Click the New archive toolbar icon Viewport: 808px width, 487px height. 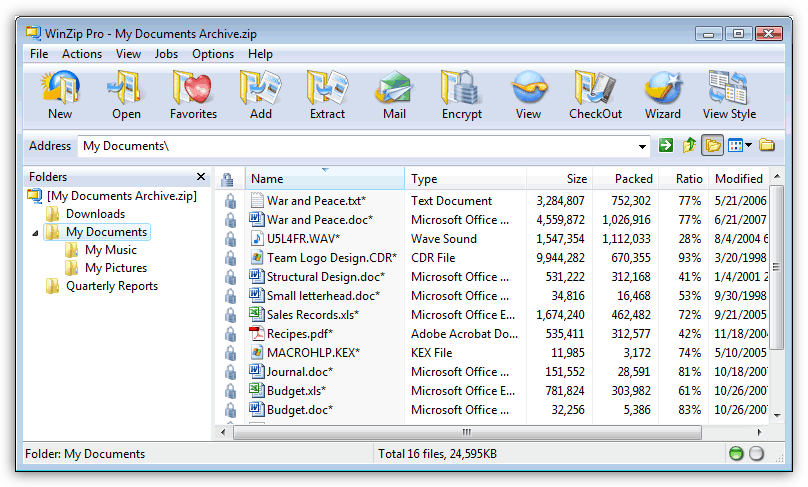60,87
